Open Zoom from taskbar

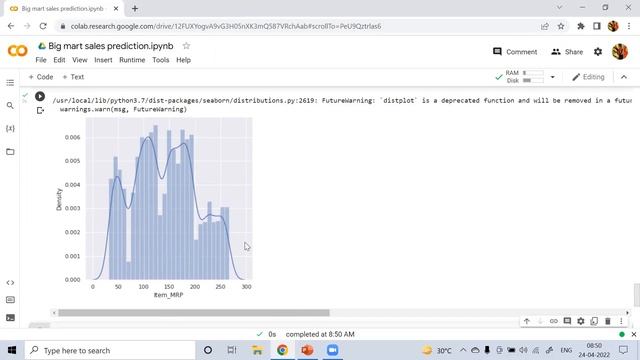pyautogui.click(x=332, y=350)
